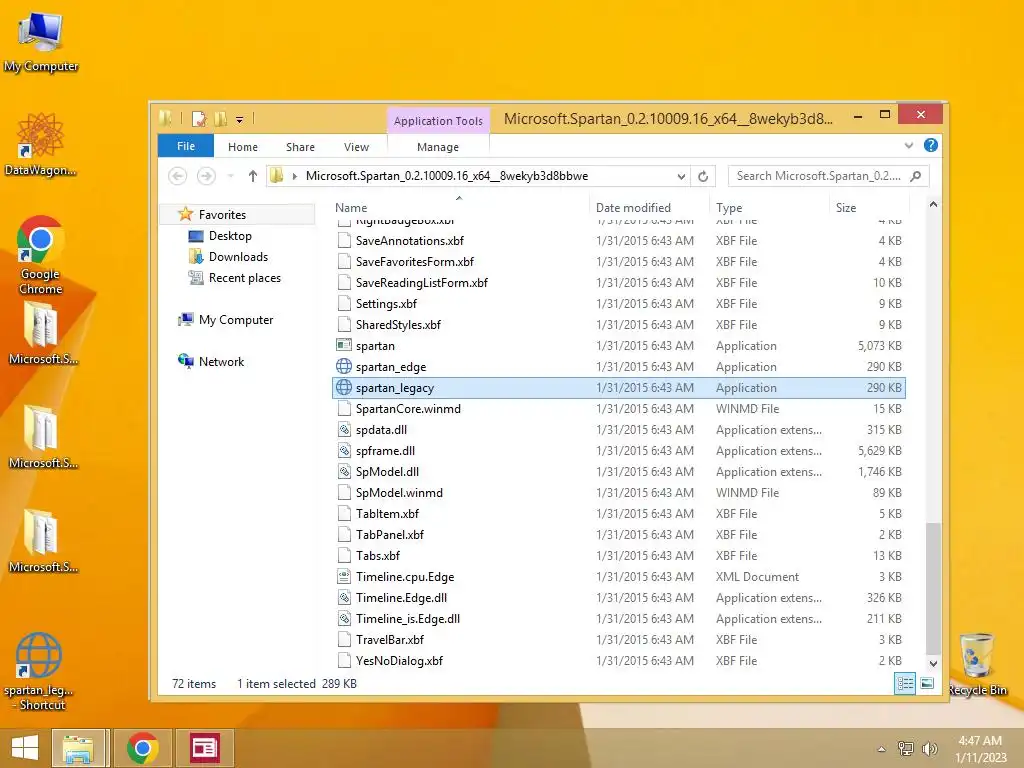Click the vertical scrollbar thumb
Viewport: 1024px width, 768px height.
(933, 588)
